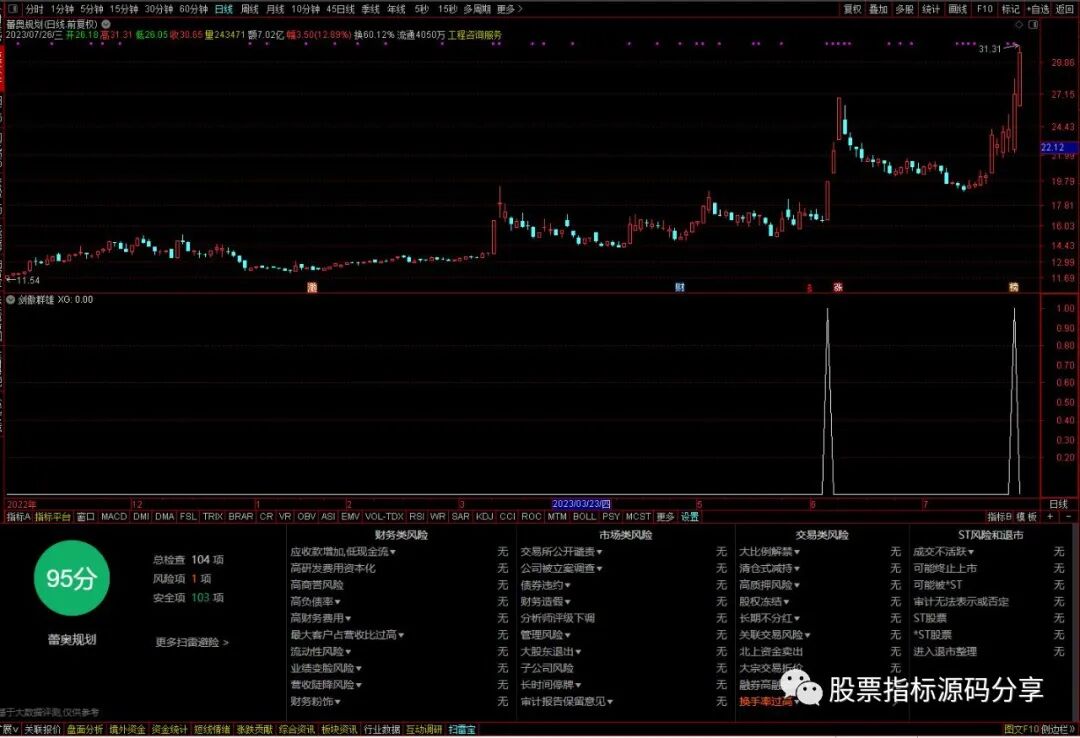Expand 更多 indicators list after MCST

665,517
